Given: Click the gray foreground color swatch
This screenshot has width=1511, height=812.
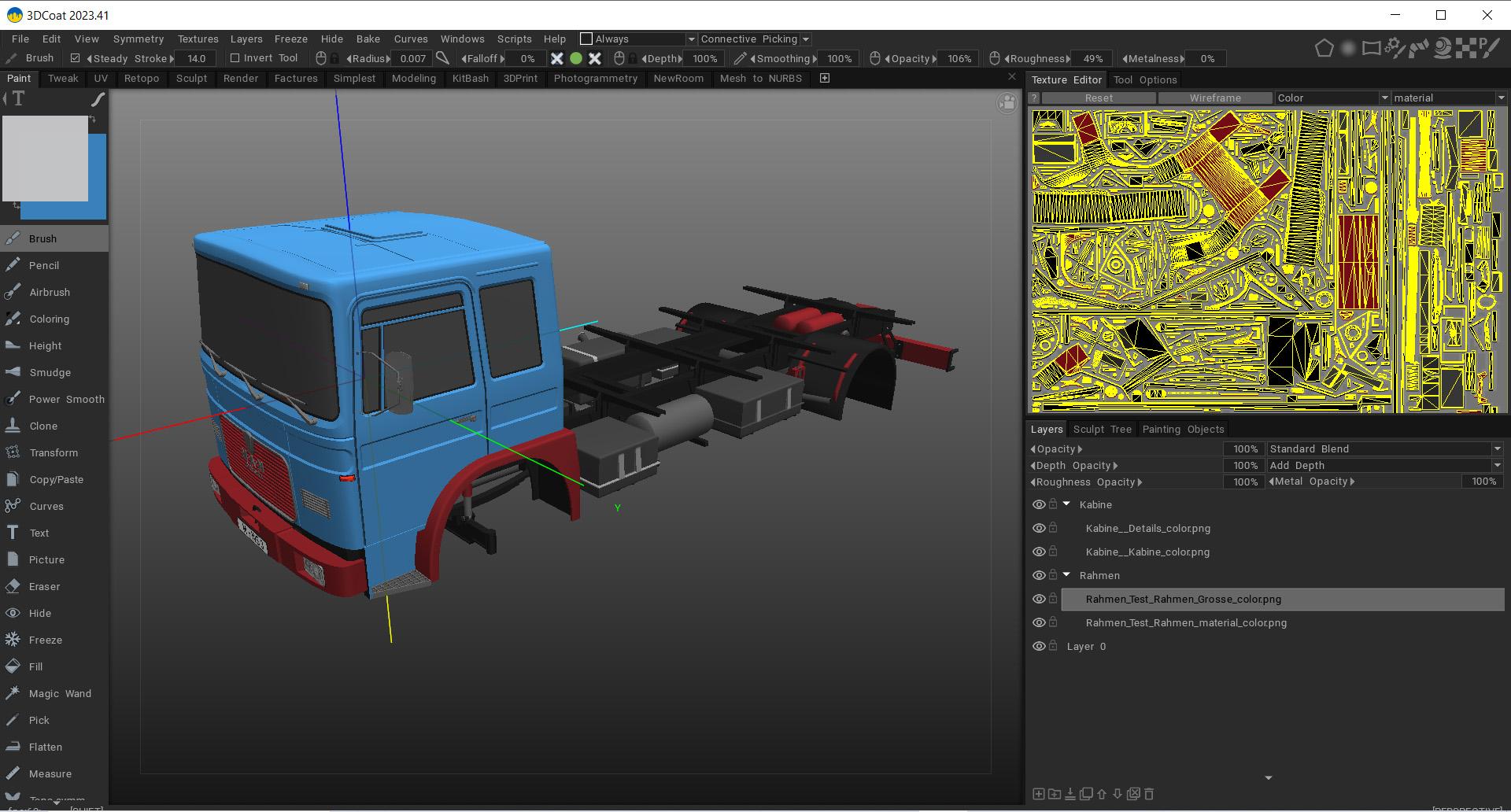Looking at the screenshot, I should pos(45,158).
